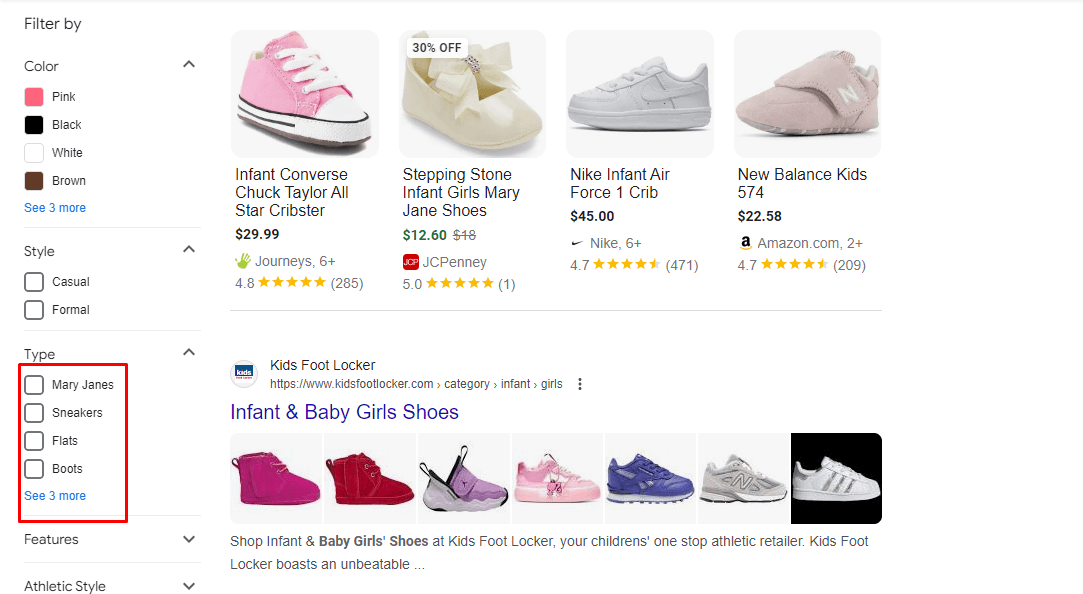Select the Mary Janes filter checkbox
The image size is (1083, 594).
tap(35, 384)
